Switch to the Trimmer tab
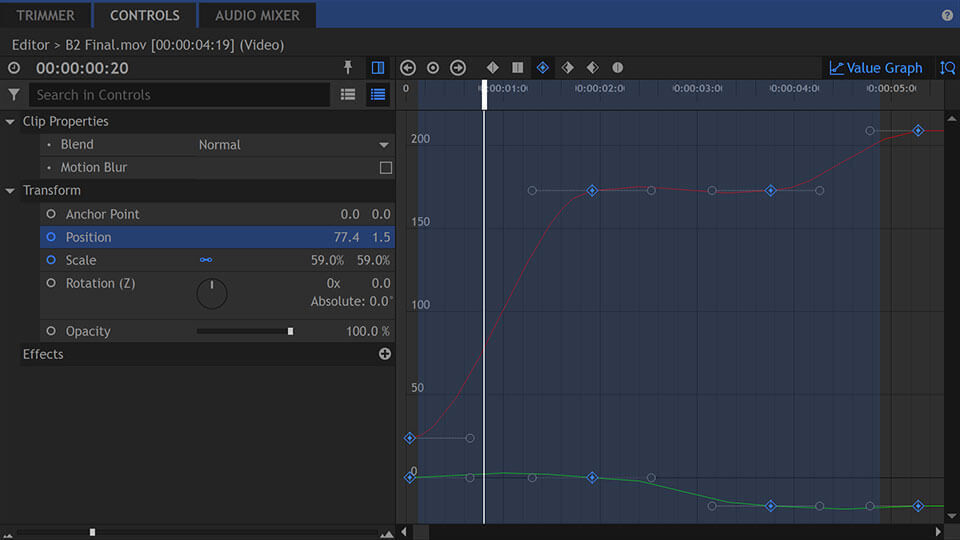This screenshot has height=540, width=960. pos(45,16)
